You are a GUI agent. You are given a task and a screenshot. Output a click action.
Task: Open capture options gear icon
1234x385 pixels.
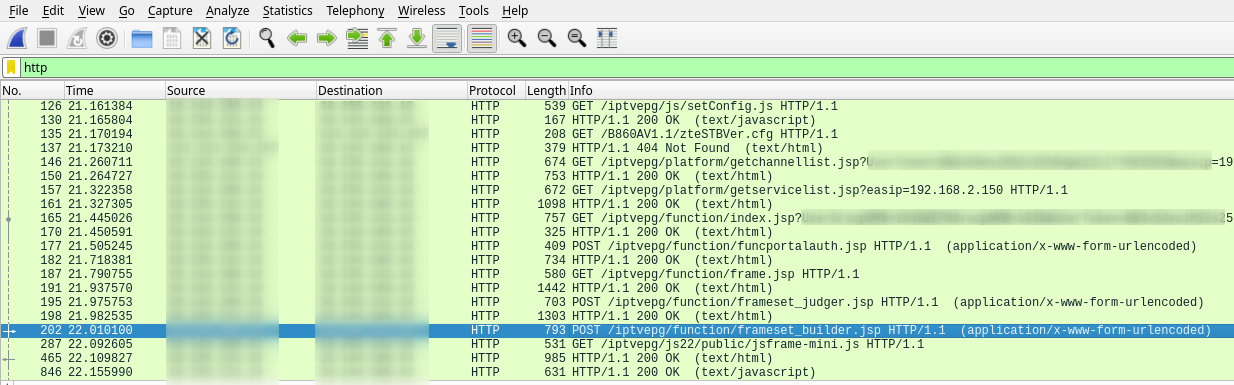tap(107, 38)
